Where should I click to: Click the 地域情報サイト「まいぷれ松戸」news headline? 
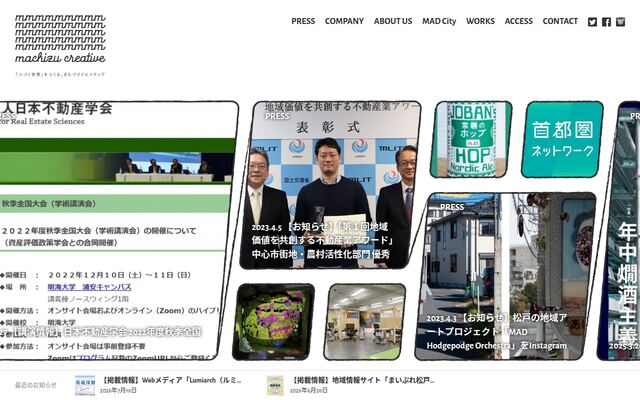click(362, 380)
